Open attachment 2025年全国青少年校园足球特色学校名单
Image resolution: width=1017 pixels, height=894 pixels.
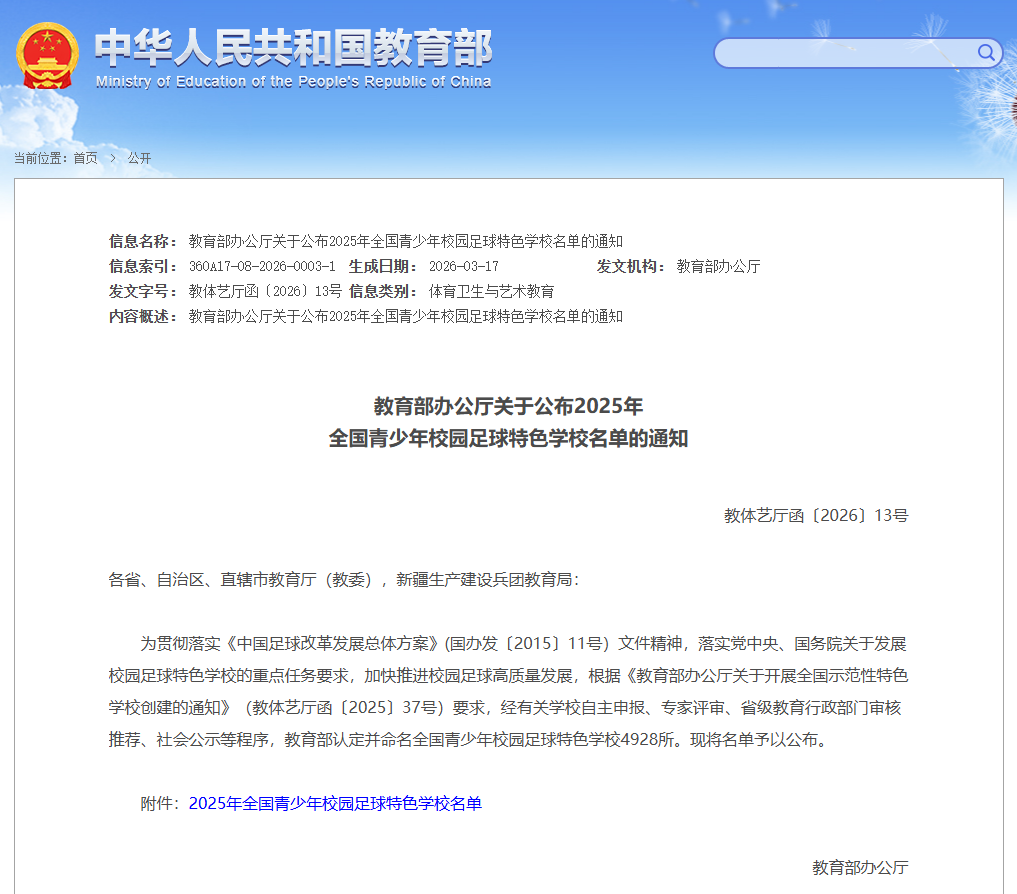(335, 803)
